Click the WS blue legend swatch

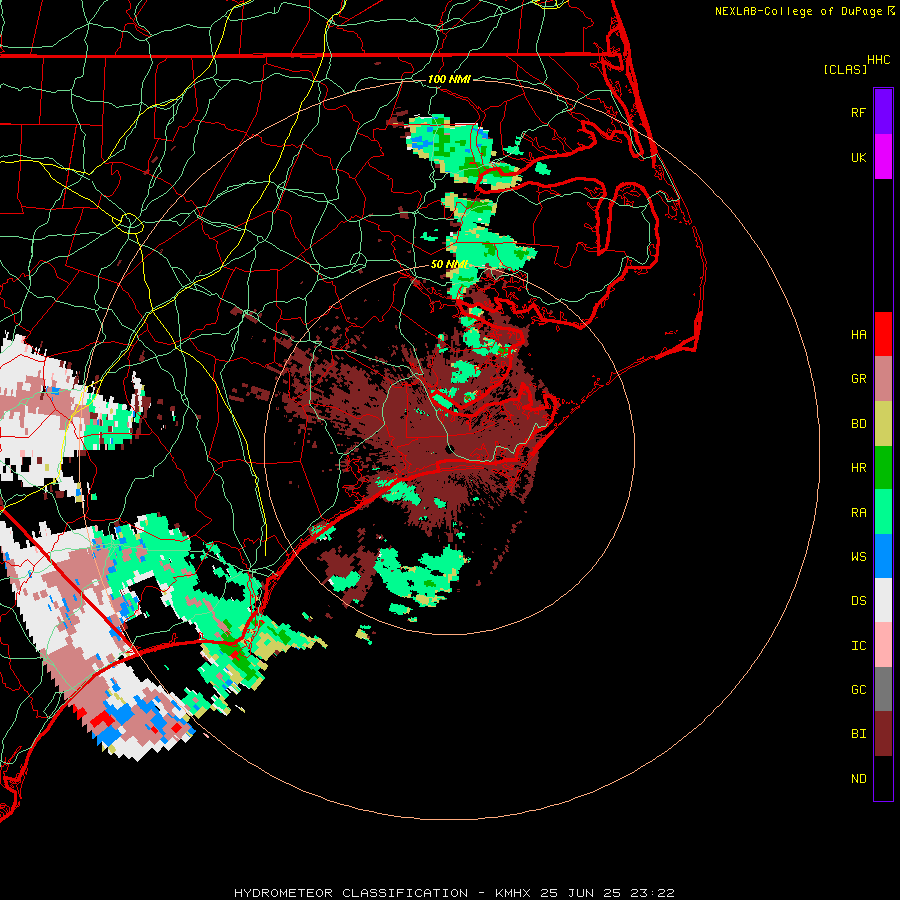click(883, 556)
